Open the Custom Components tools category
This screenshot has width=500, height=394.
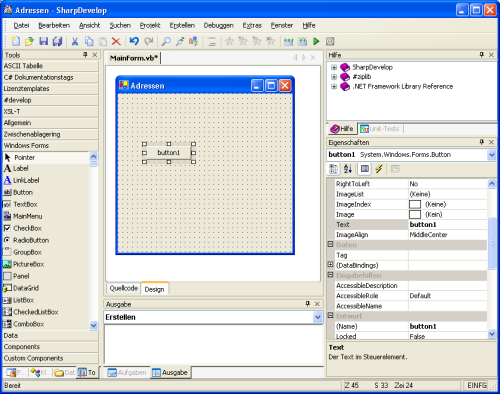51,358
